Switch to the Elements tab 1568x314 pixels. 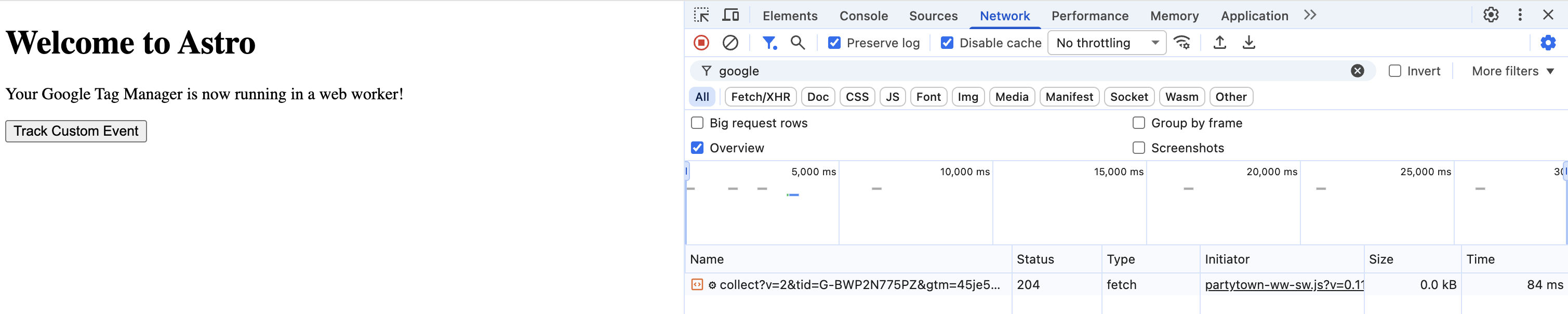[790, 16]
